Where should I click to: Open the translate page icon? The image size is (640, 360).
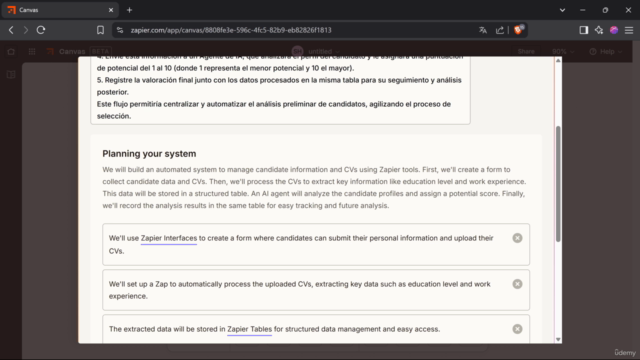[x=483, y=30]
